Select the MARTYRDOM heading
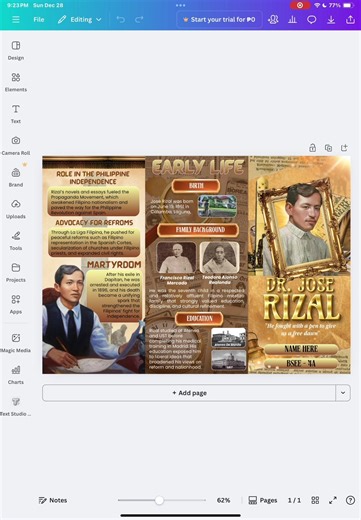Viewport: 361px width, 520px height. (x=114, y=265)
